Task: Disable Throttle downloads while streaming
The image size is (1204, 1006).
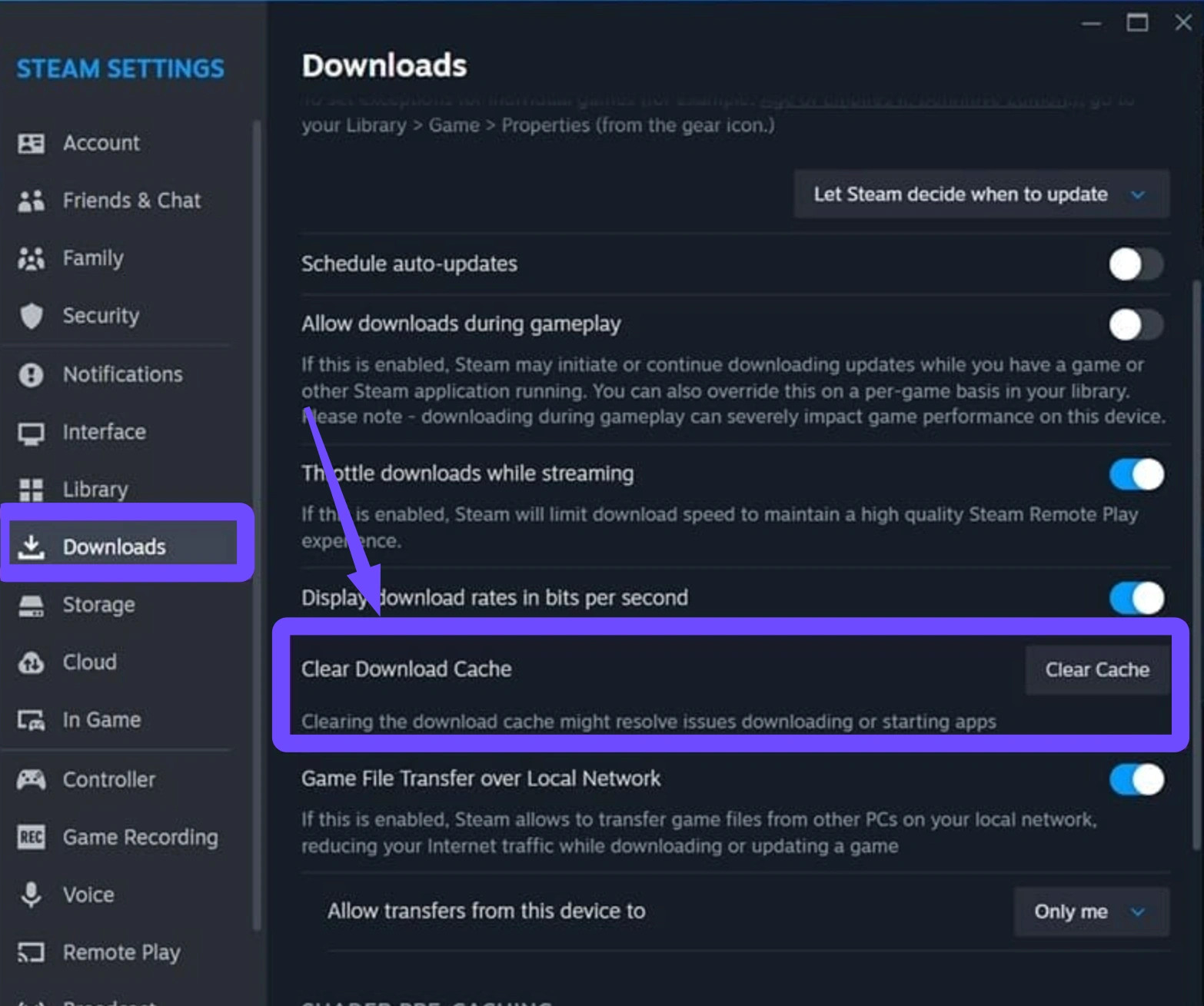Action: point(1136,474)
